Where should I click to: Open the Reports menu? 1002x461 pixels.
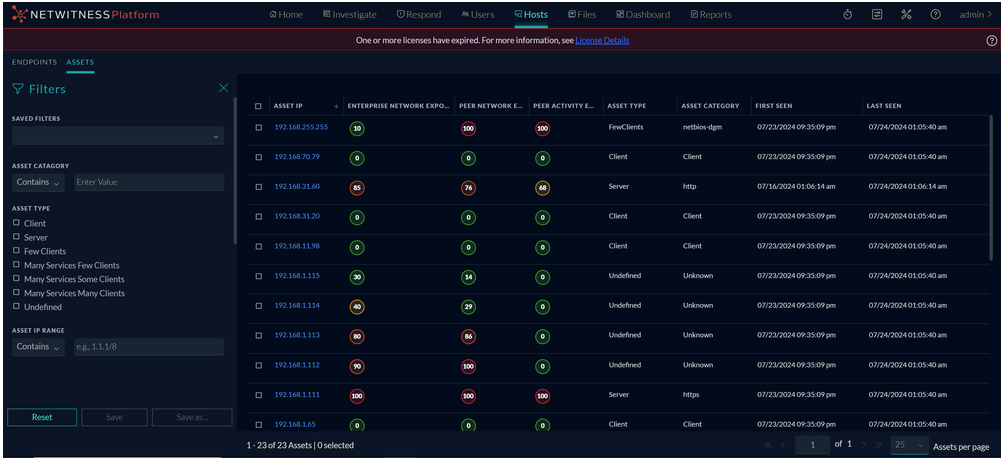pos(711,14)
